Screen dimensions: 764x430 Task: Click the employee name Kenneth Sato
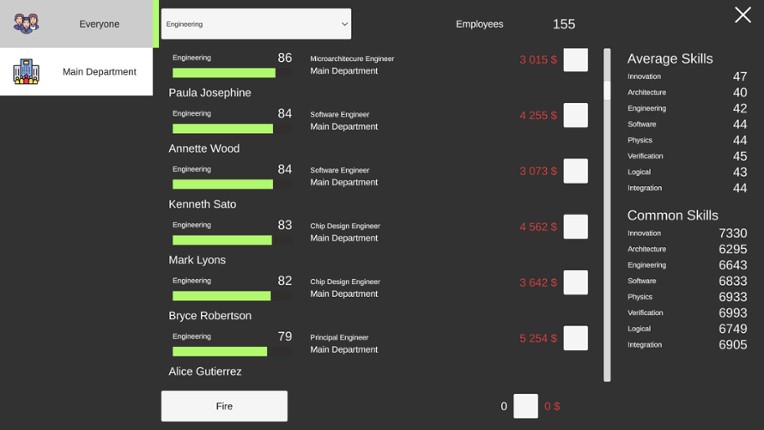coord(202,204)
